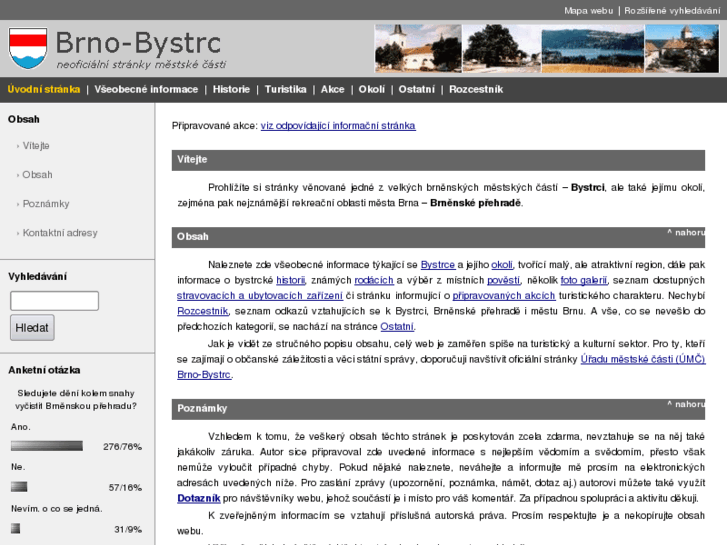Go to the Historie menu item
The height and width of the screenshot is (545, 727).
(231, 90)
